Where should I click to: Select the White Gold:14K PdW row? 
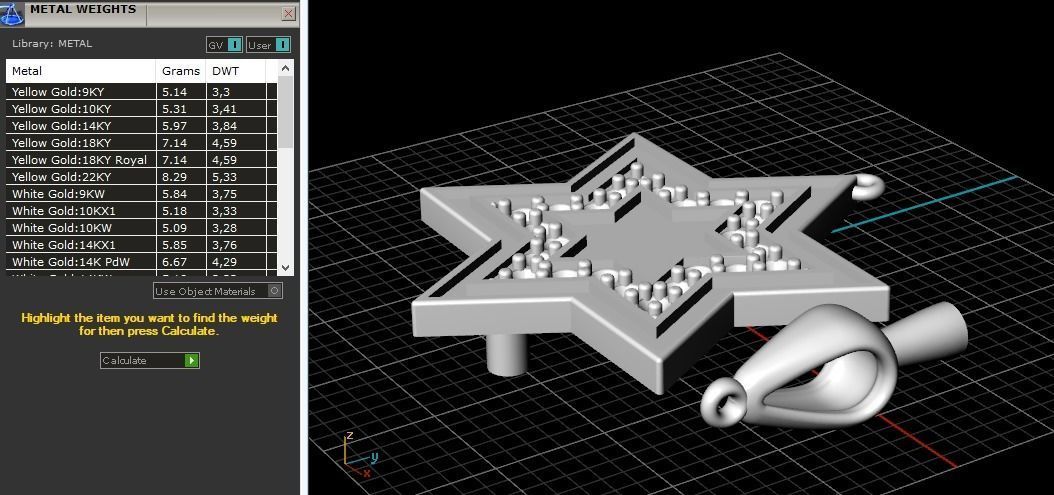[141, 262]
